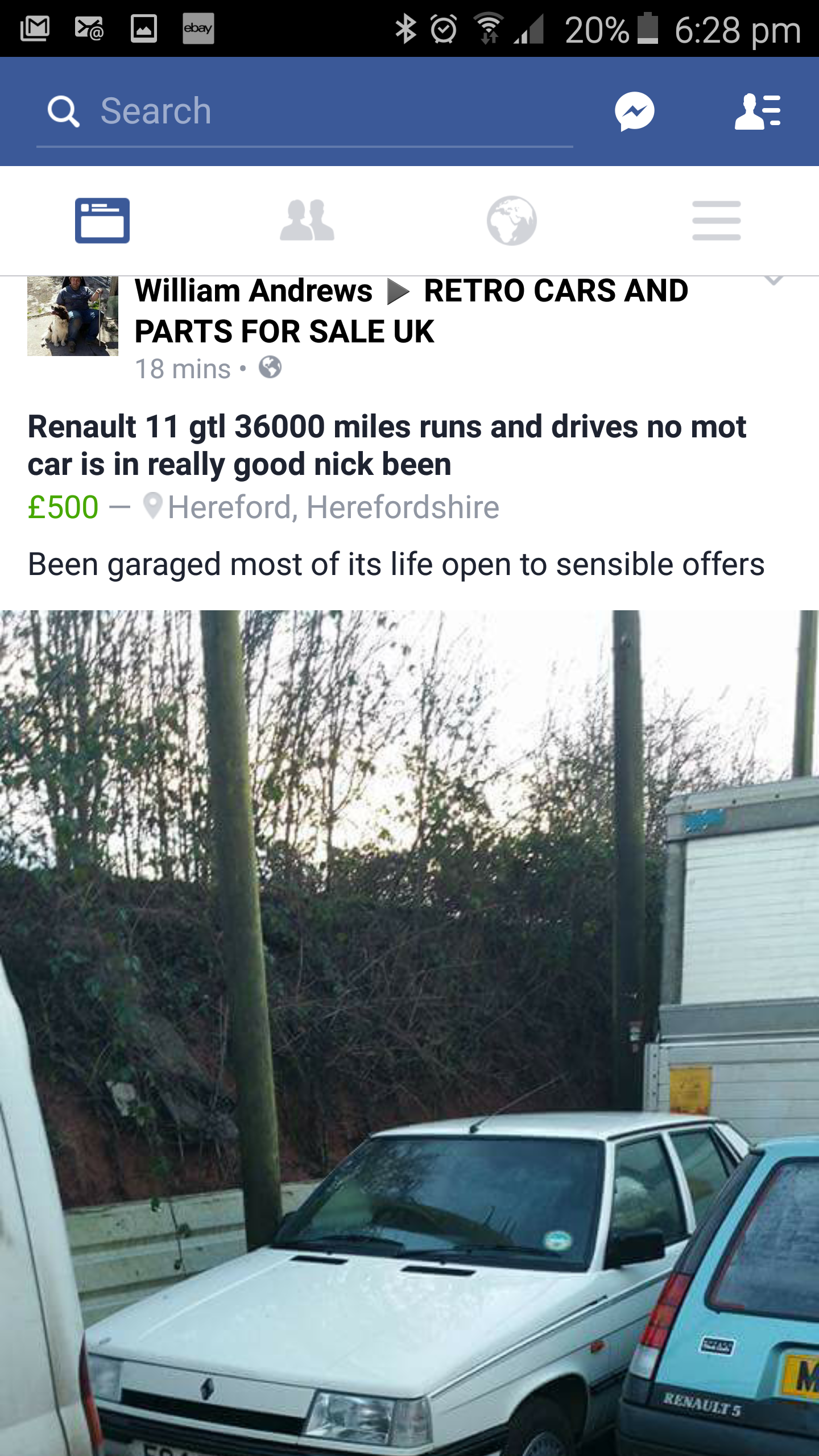Switch to the News Feed tab
This screenshot has height=1456, width=819.
[x=102, y=221]
